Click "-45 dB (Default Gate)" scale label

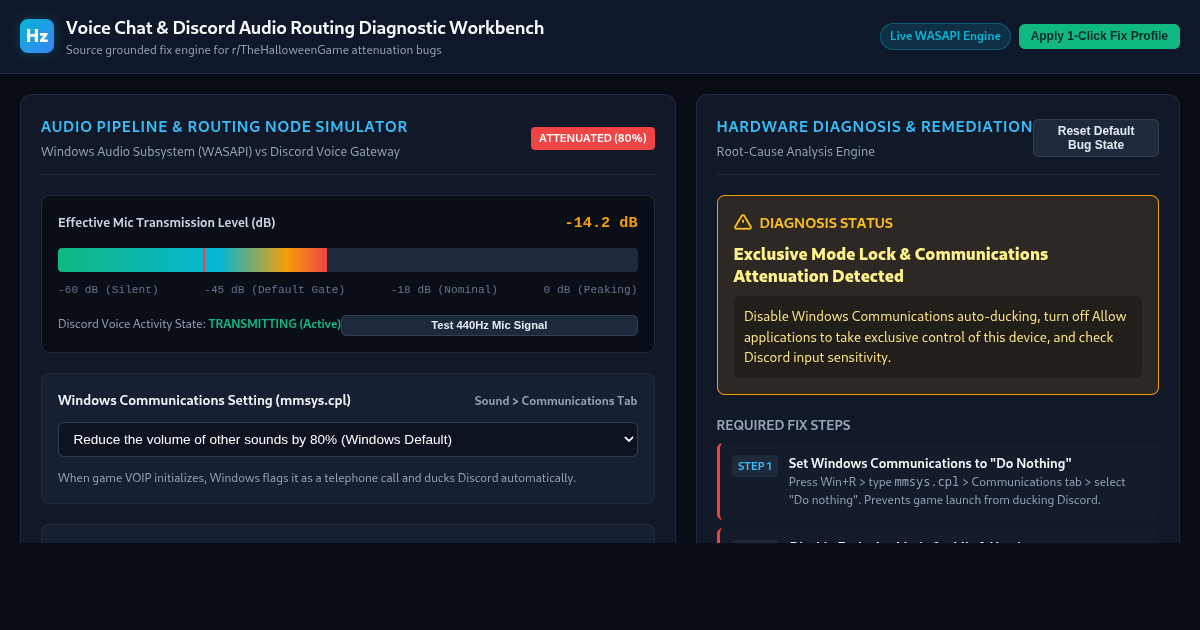point(275,290)
